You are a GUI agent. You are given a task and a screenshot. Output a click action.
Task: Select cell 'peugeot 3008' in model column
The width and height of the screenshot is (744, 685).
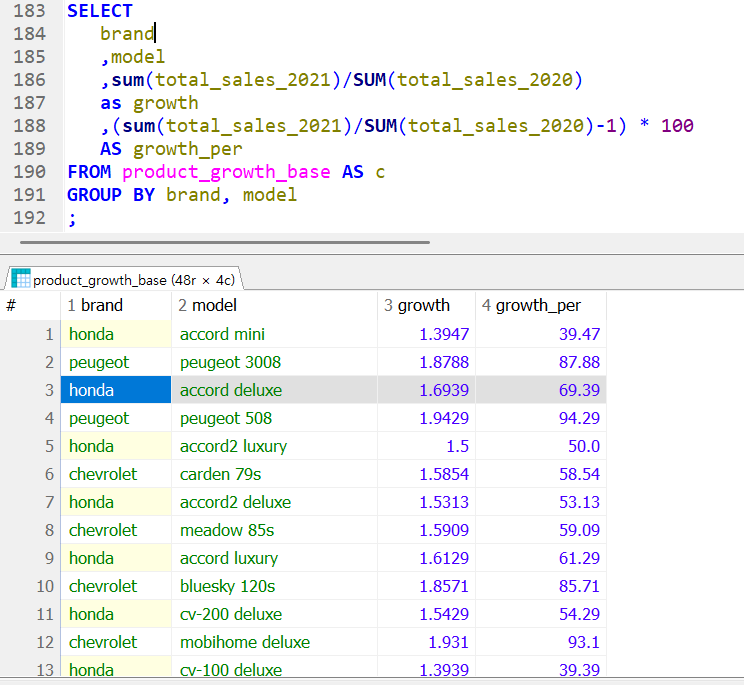coord(274,362)
